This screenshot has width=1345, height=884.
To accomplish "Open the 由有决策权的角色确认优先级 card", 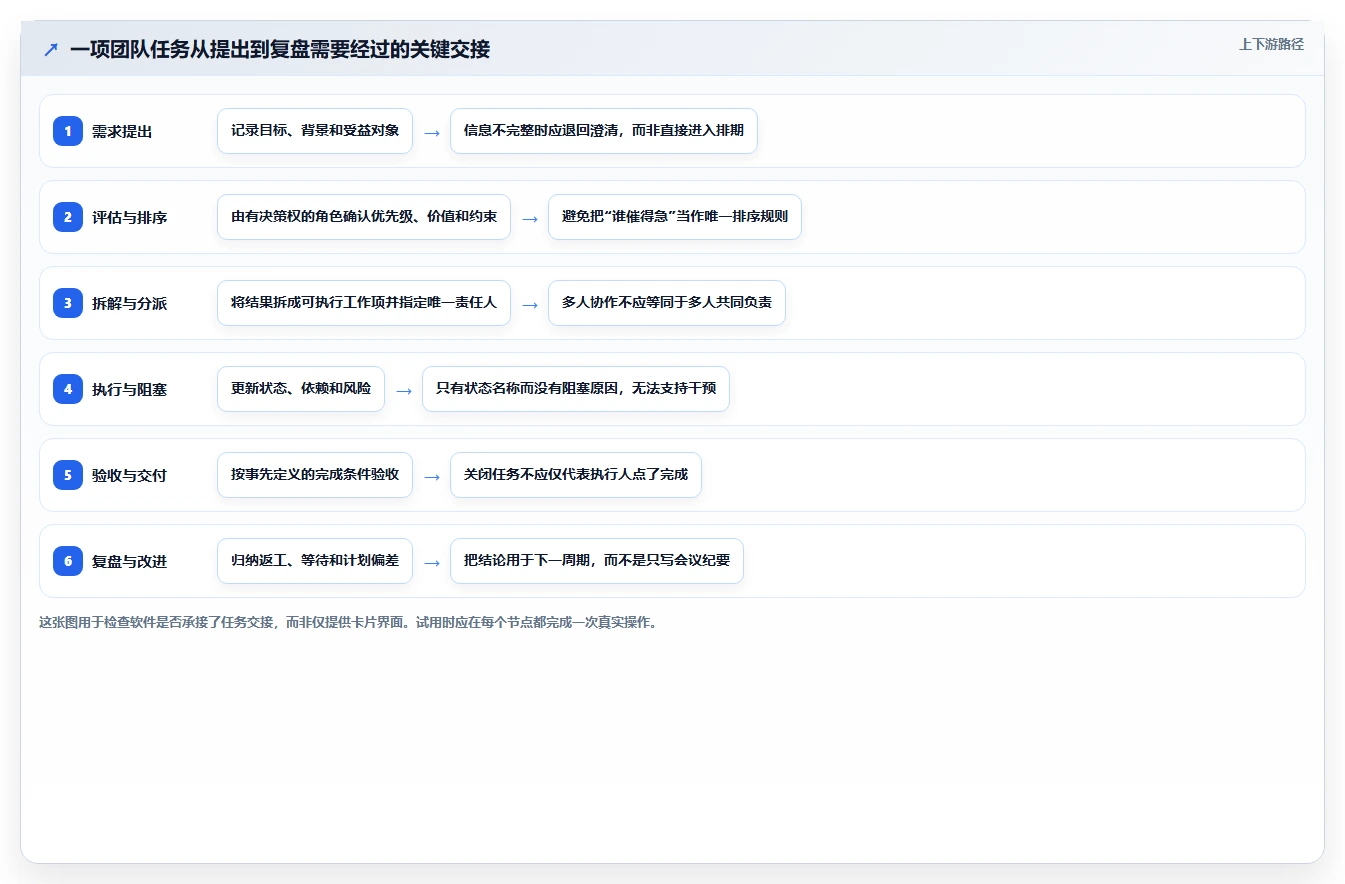I will [364, 217].
